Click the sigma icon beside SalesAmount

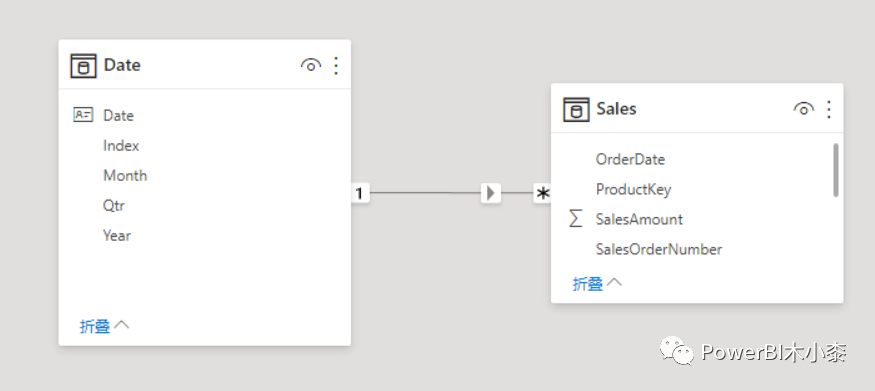(x=575, y=219)
